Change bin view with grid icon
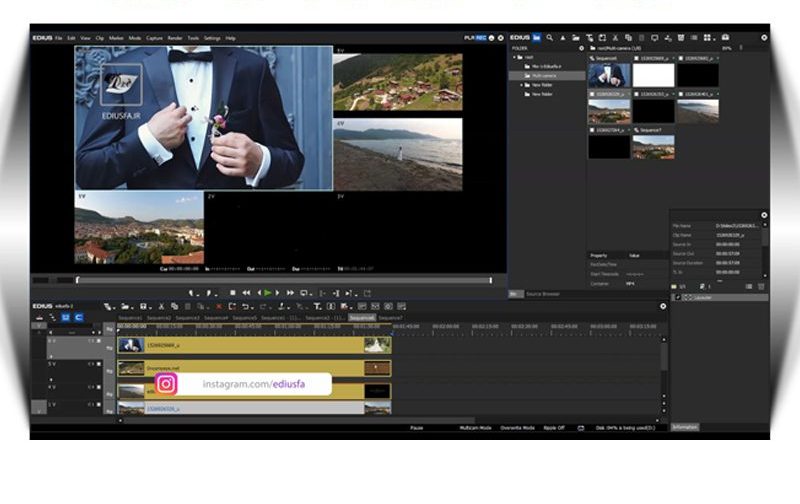This screenshot has width=800, height=504. [707, 38]
